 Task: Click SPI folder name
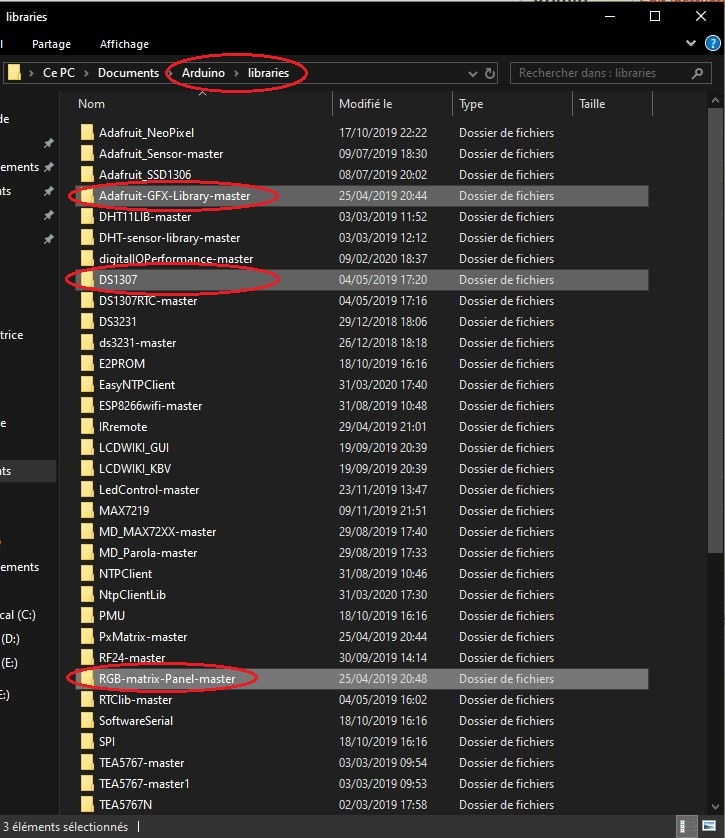click(x=107, y=741)
